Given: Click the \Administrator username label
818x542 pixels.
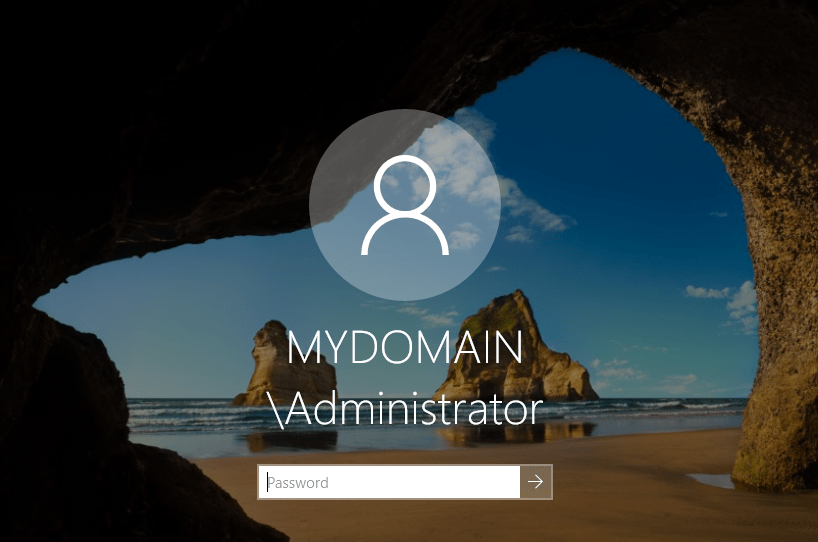Looking at the screenshot, I should pos(408,409).
